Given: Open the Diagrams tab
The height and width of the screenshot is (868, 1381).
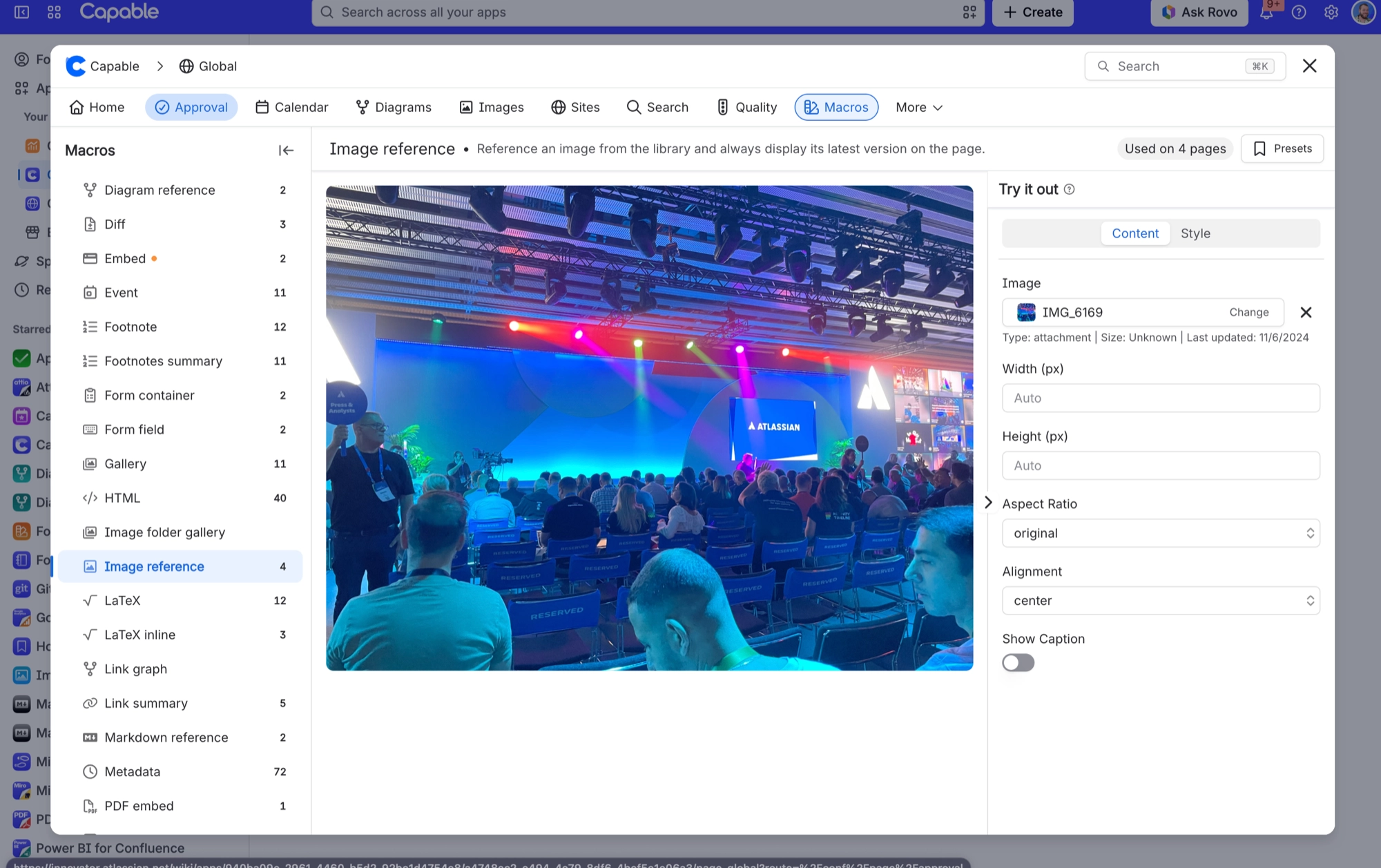Looking at the screenshot, I should tap(394, 107).
